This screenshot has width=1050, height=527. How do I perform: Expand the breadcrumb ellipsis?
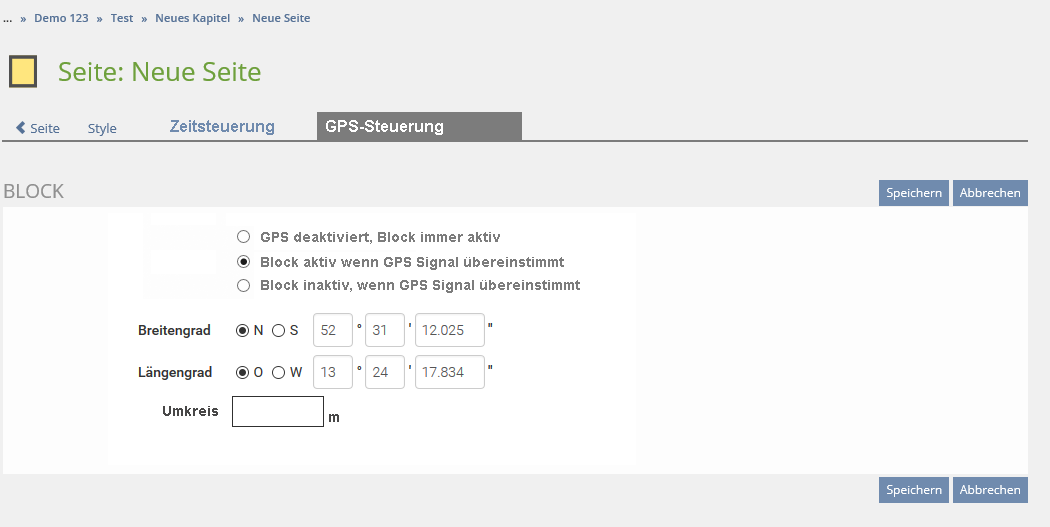[x=8, y=18]
